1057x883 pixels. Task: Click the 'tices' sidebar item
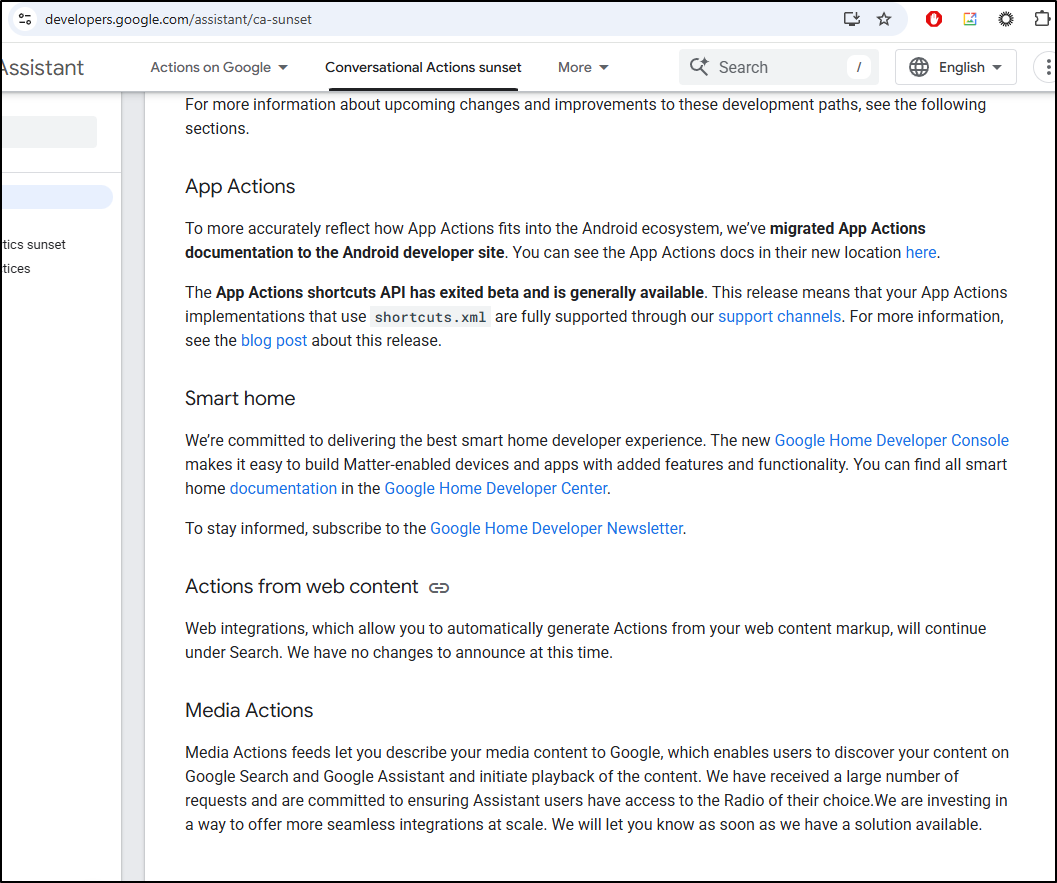(16, 268)
